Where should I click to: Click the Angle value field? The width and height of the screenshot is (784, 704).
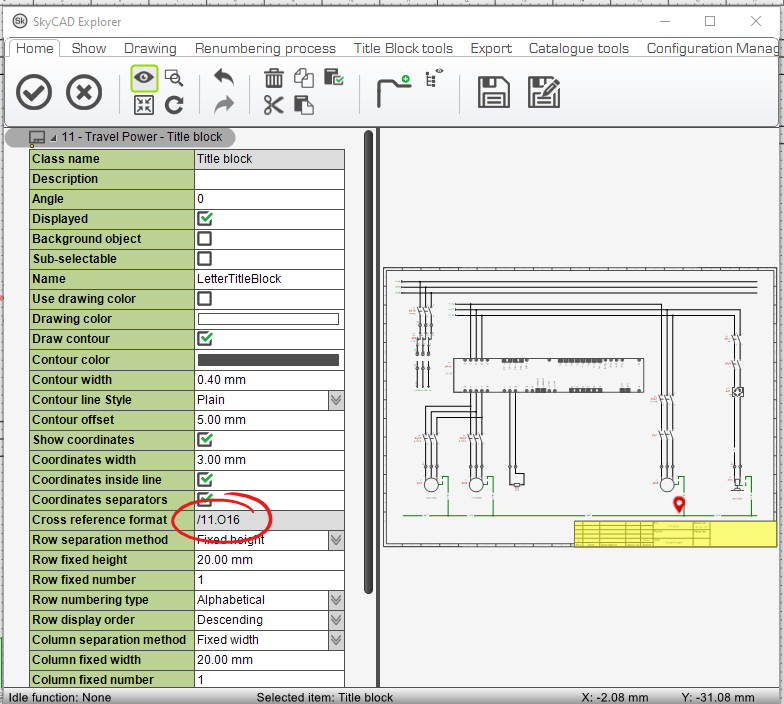pyautogui.click(x=269, y=199)
